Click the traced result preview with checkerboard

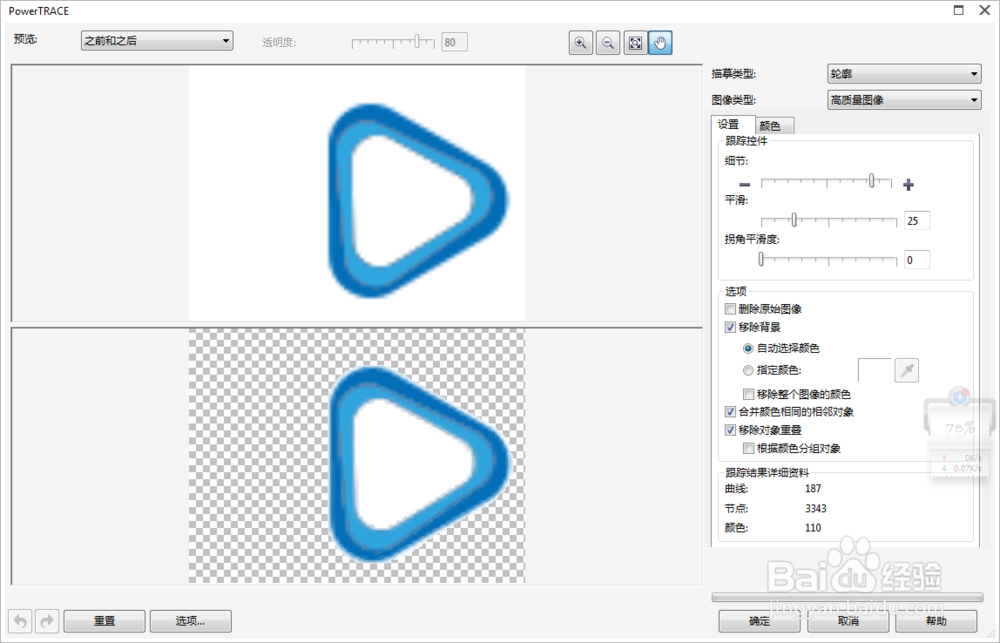click(357, 455)
